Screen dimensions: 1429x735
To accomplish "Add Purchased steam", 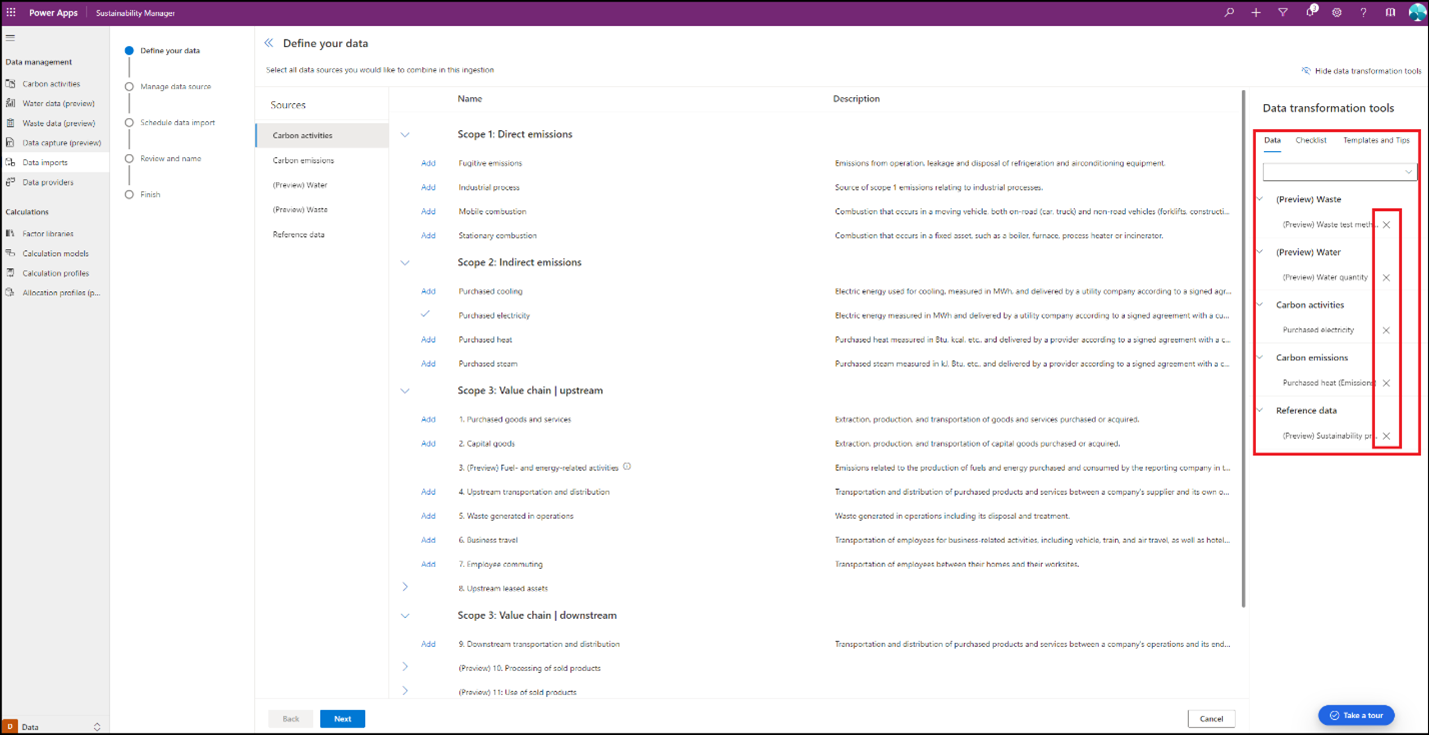I will (428, 364).
